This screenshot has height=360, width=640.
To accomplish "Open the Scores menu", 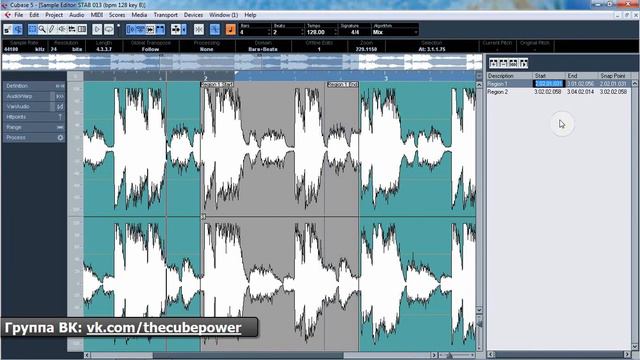I will pyautogui.click(x=117, y=15).
